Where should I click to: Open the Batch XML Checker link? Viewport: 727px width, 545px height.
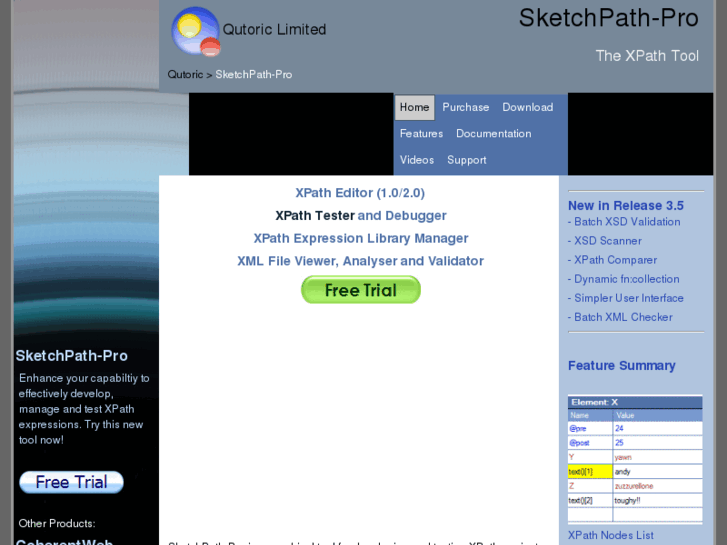coord(623,317)
